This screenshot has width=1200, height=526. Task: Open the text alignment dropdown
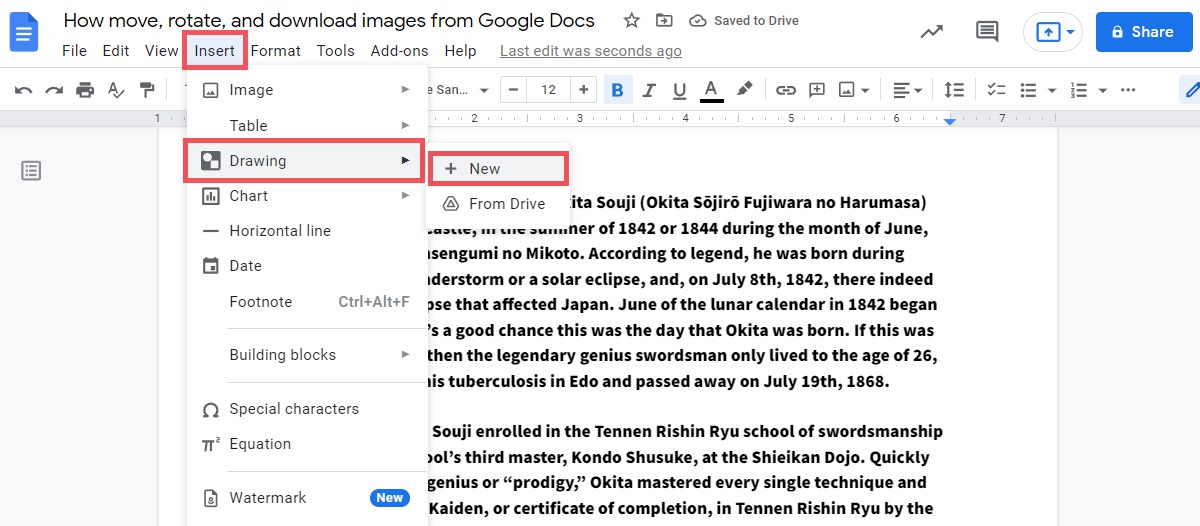[x=908, y=90]
